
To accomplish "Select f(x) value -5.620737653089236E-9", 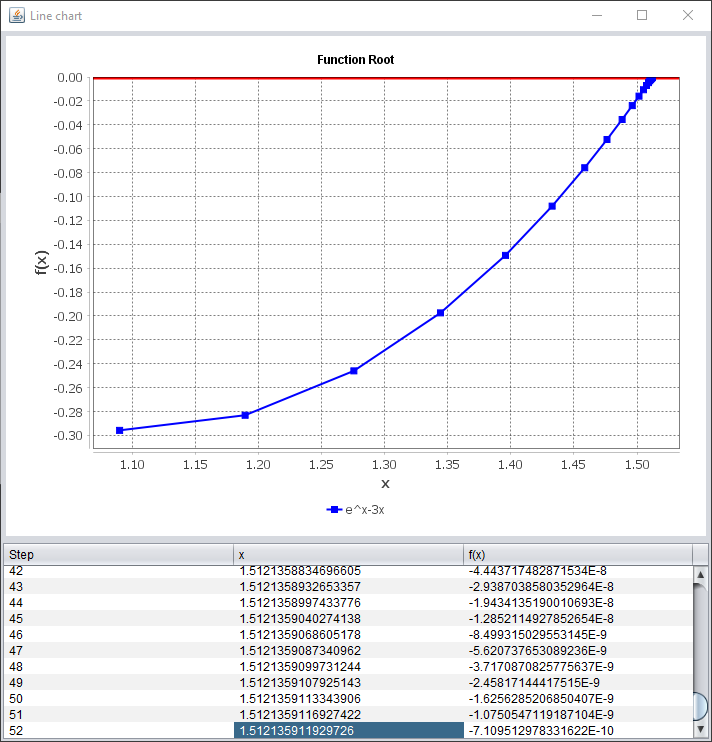I will 578,650.
